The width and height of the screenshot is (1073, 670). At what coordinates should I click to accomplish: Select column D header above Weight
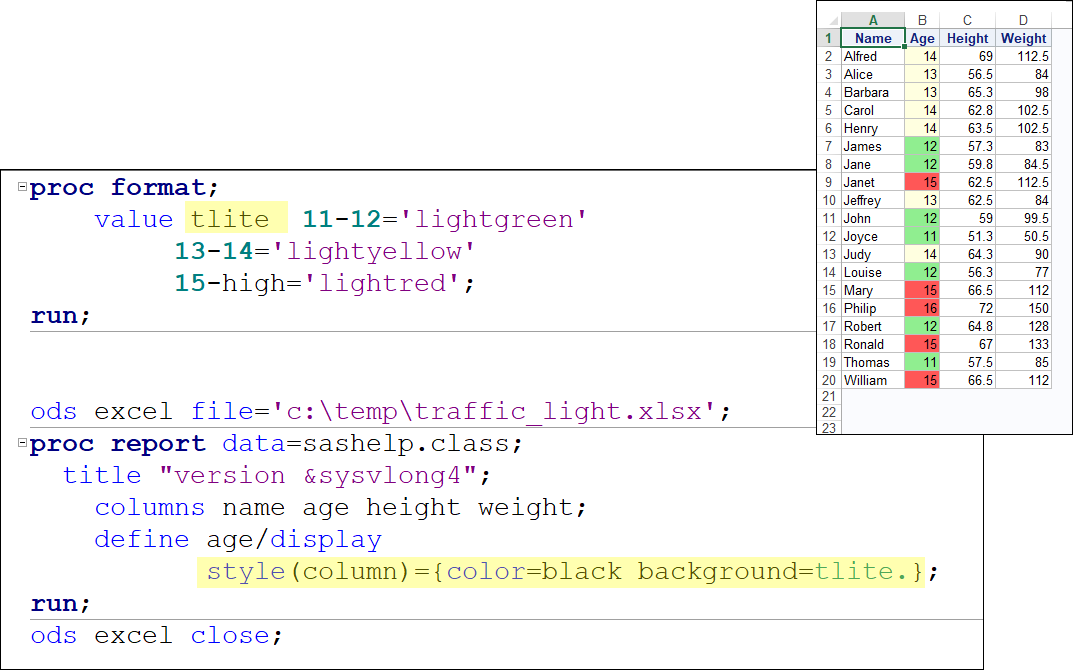click(x=1023, y=20)
